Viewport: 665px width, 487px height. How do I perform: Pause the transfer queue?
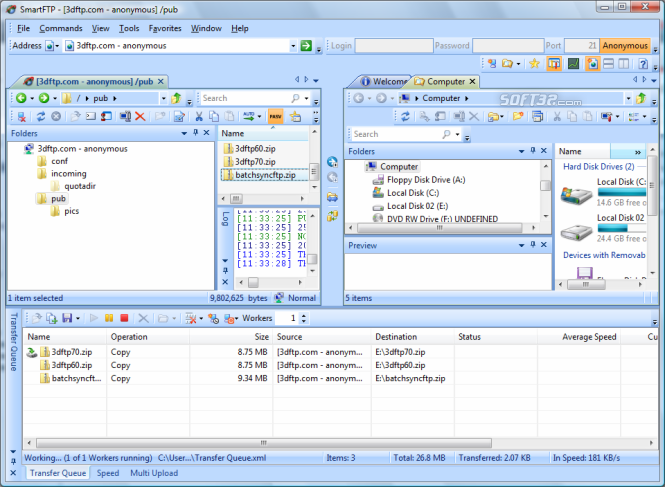(109, 318)
